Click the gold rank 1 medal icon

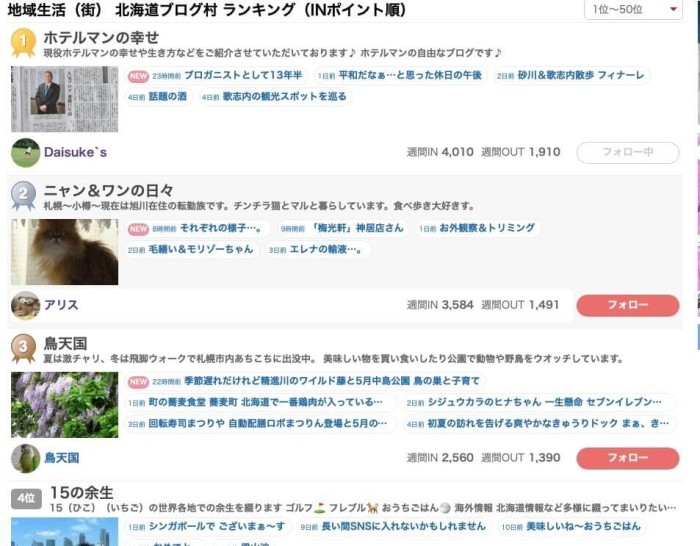click(23, 43)
